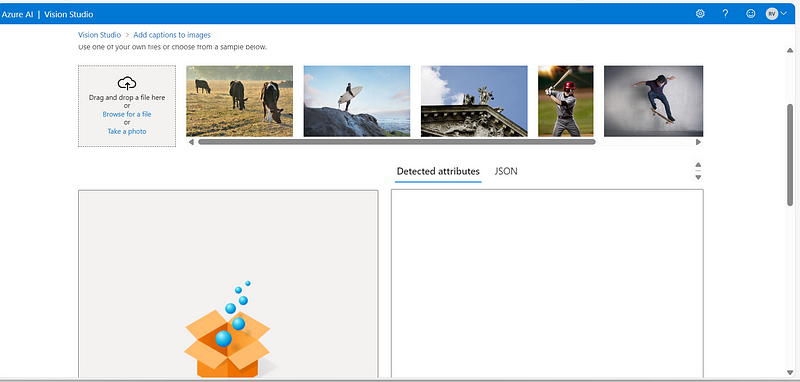Image resolution: width=800 pixels, height=382 pixels.
Task: Click the sample gallery horizontal scrollbar
Action: (x=396, y=142)
